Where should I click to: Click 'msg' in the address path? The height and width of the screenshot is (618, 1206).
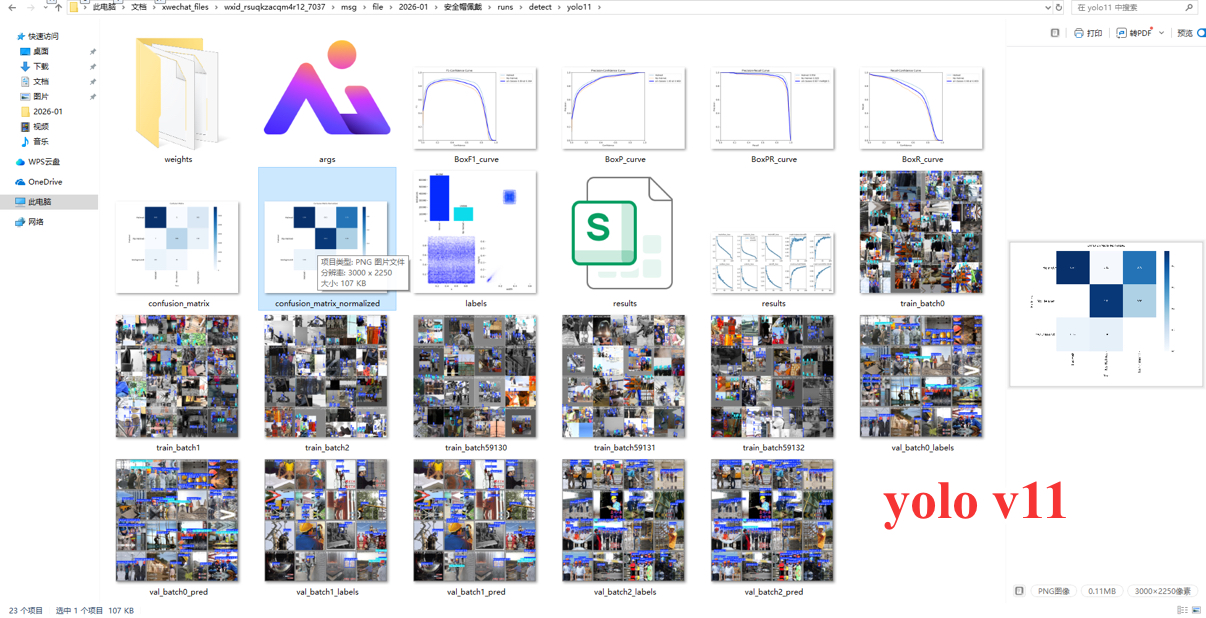point(348,7)
